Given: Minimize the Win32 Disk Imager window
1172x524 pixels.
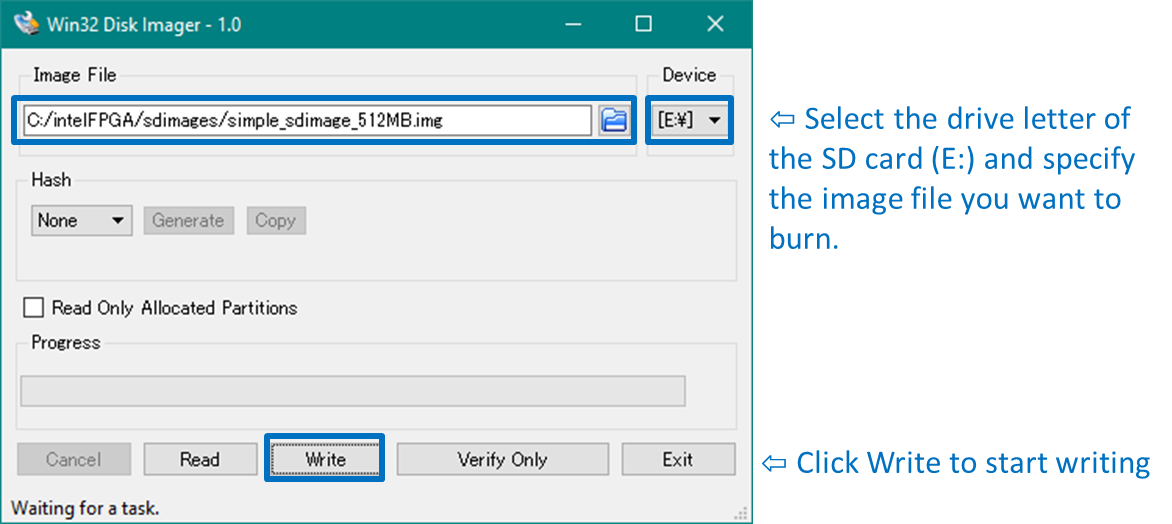Looking at the screenshot, I should 572,23.
